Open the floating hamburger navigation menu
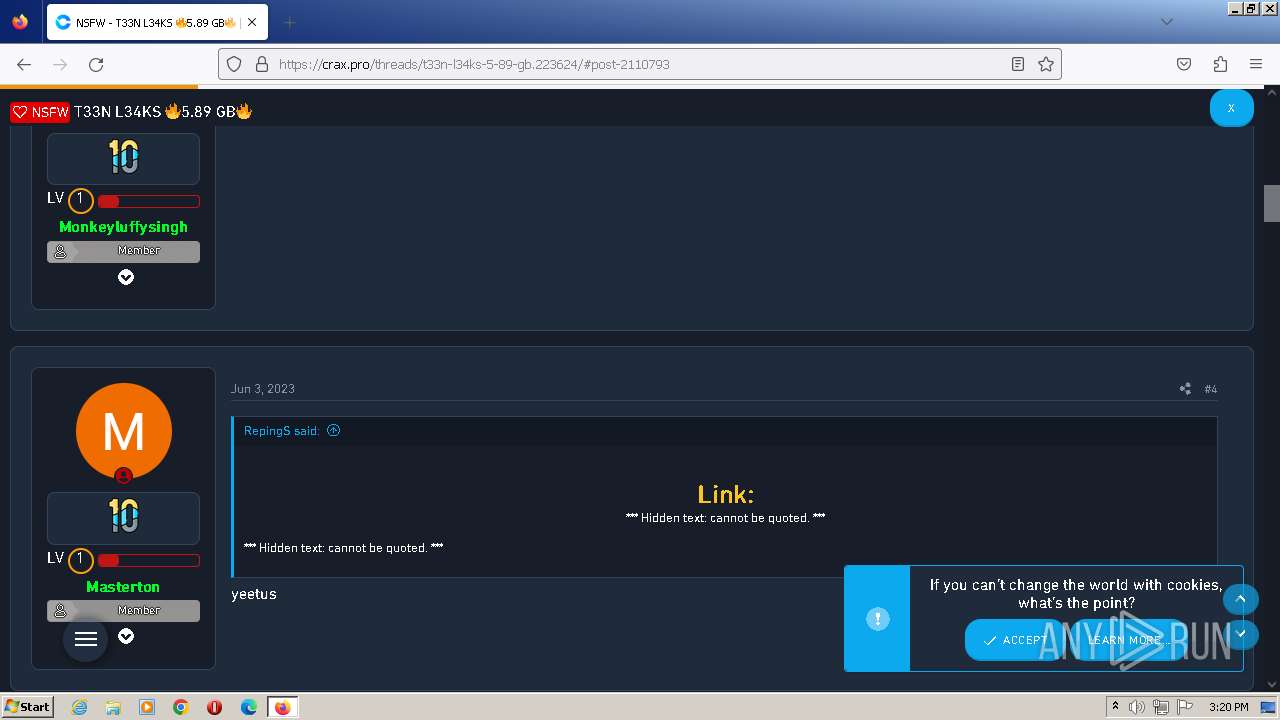Screen dimensions: 1280x720 (x=86, y=639)
